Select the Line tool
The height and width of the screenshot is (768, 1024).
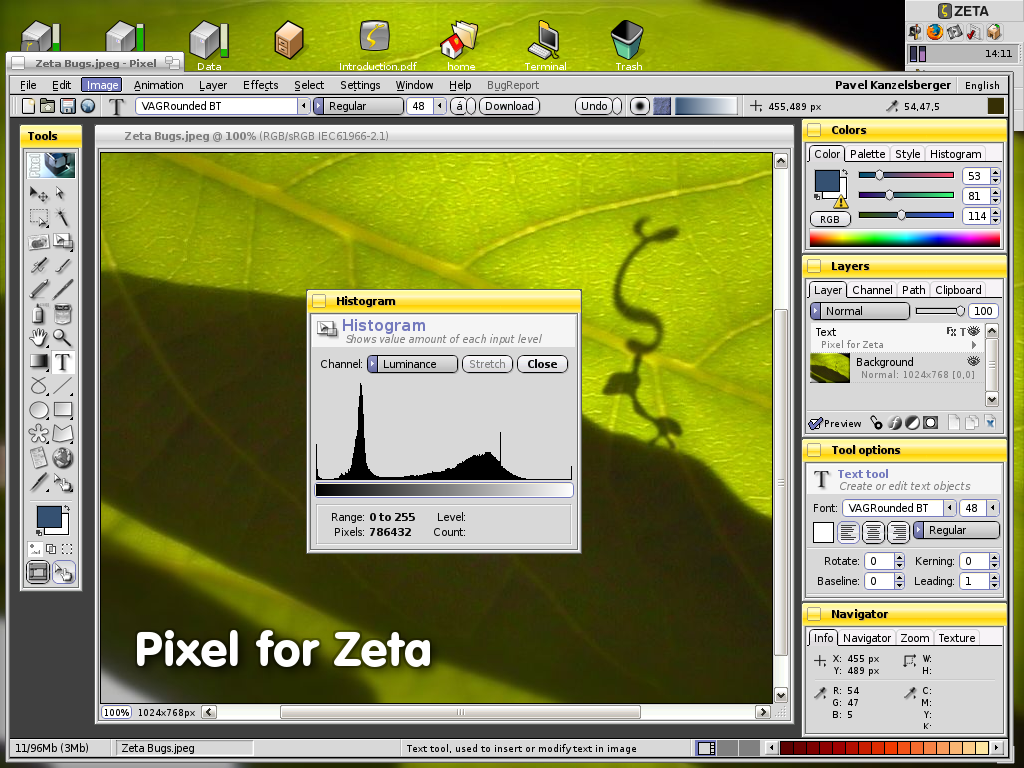click(63, 386)
